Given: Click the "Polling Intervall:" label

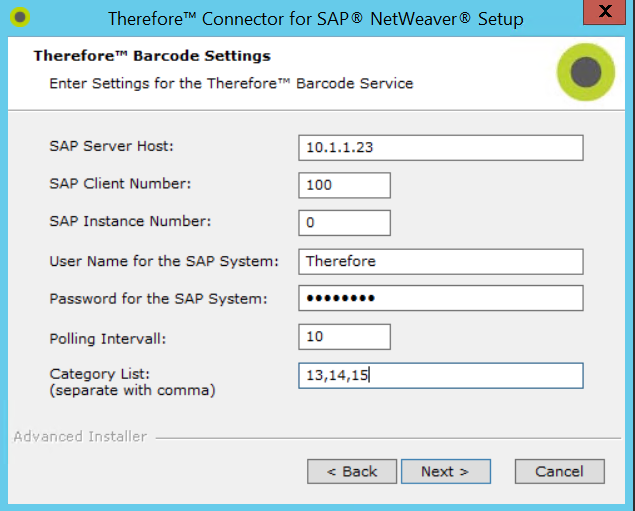Looking at the screenshot, I should click(107, 338).
